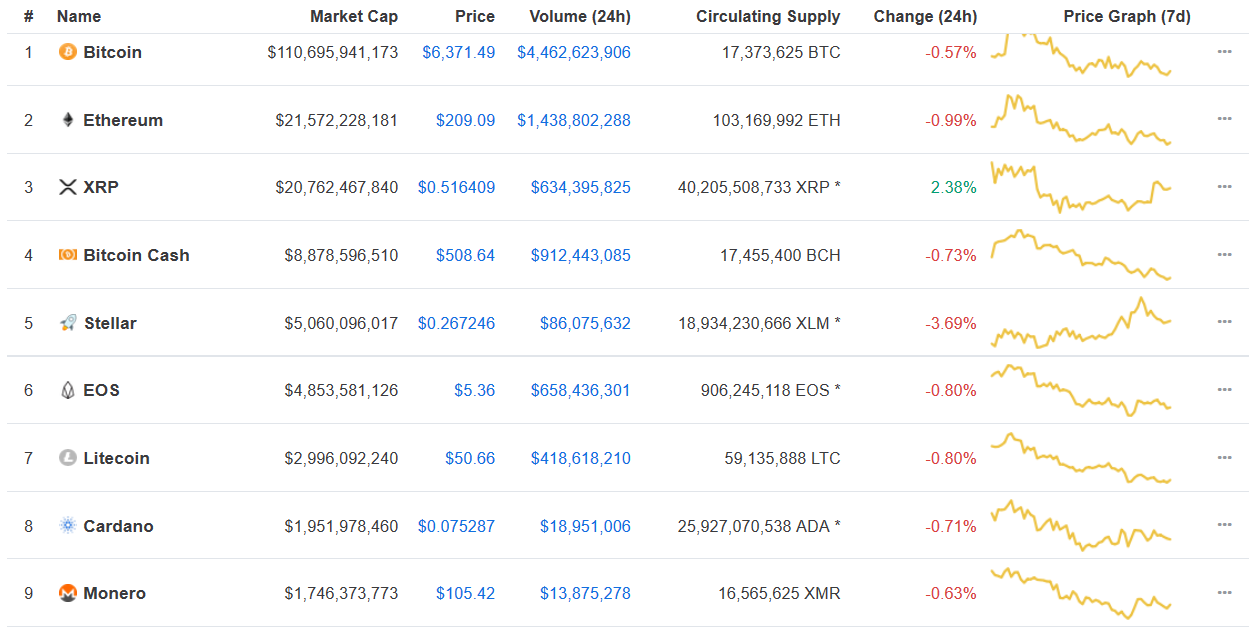1249x627 pixels.
Task: Click the Bitcoin logo icon
Action: [x=66, y=52]
